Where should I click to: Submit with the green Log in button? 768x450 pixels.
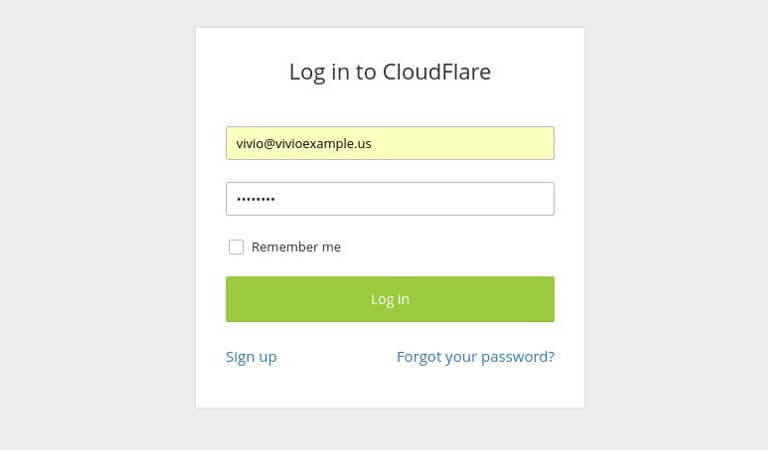390,299
